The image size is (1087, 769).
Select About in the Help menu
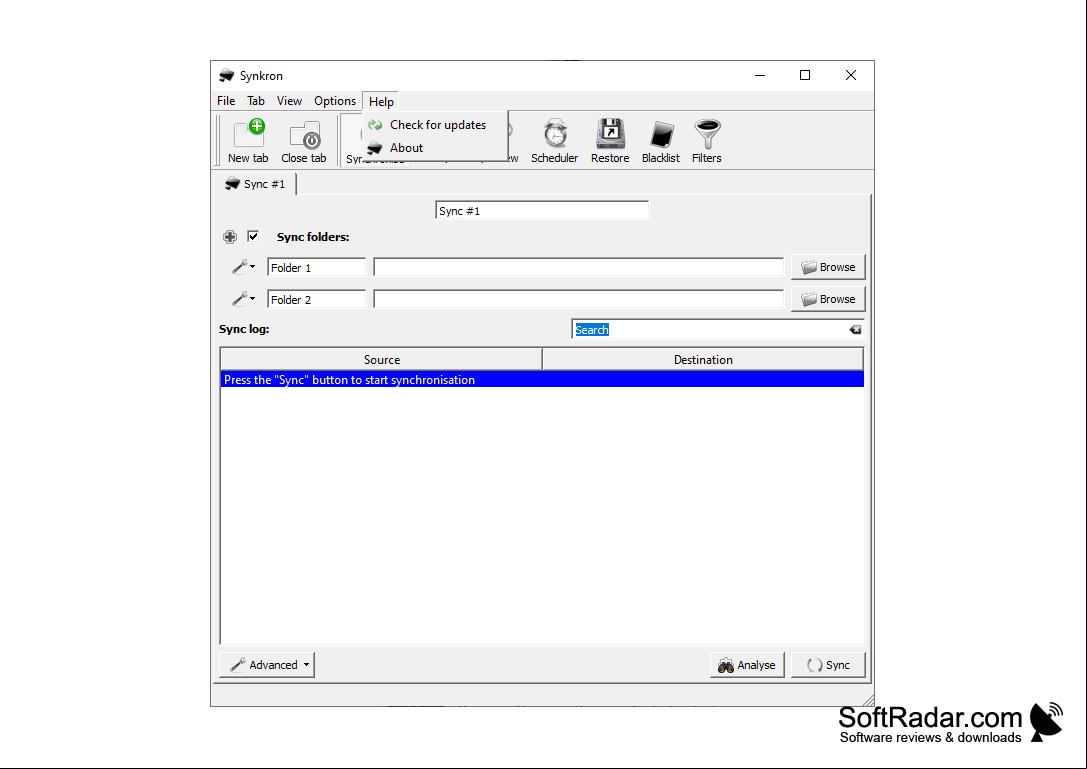tap(435, 148)
